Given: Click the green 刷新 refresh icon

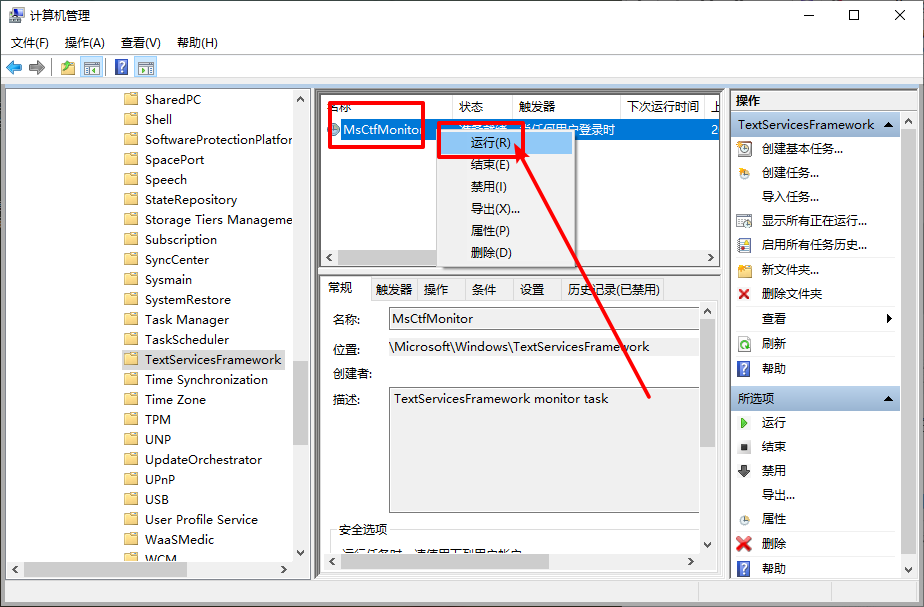Looking at the screenshot, I should 744,344.
